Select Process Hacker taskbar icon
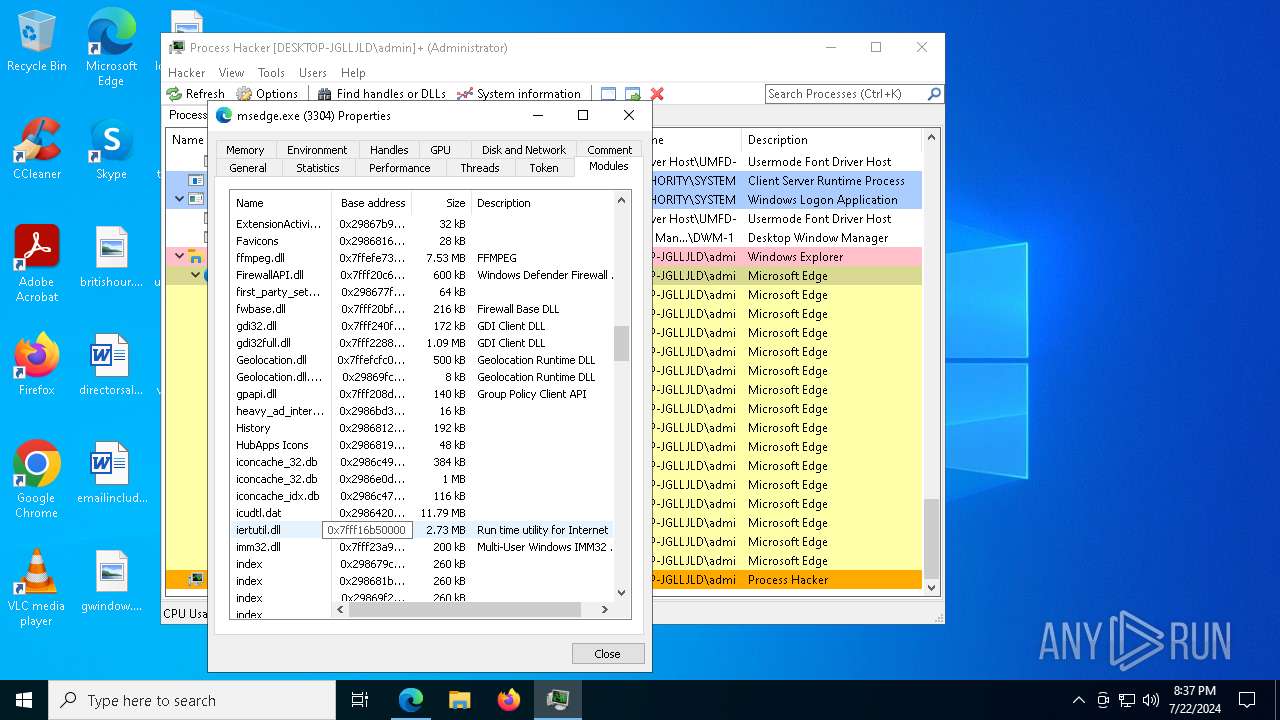1280x720 pixels. tap(557, 700)
